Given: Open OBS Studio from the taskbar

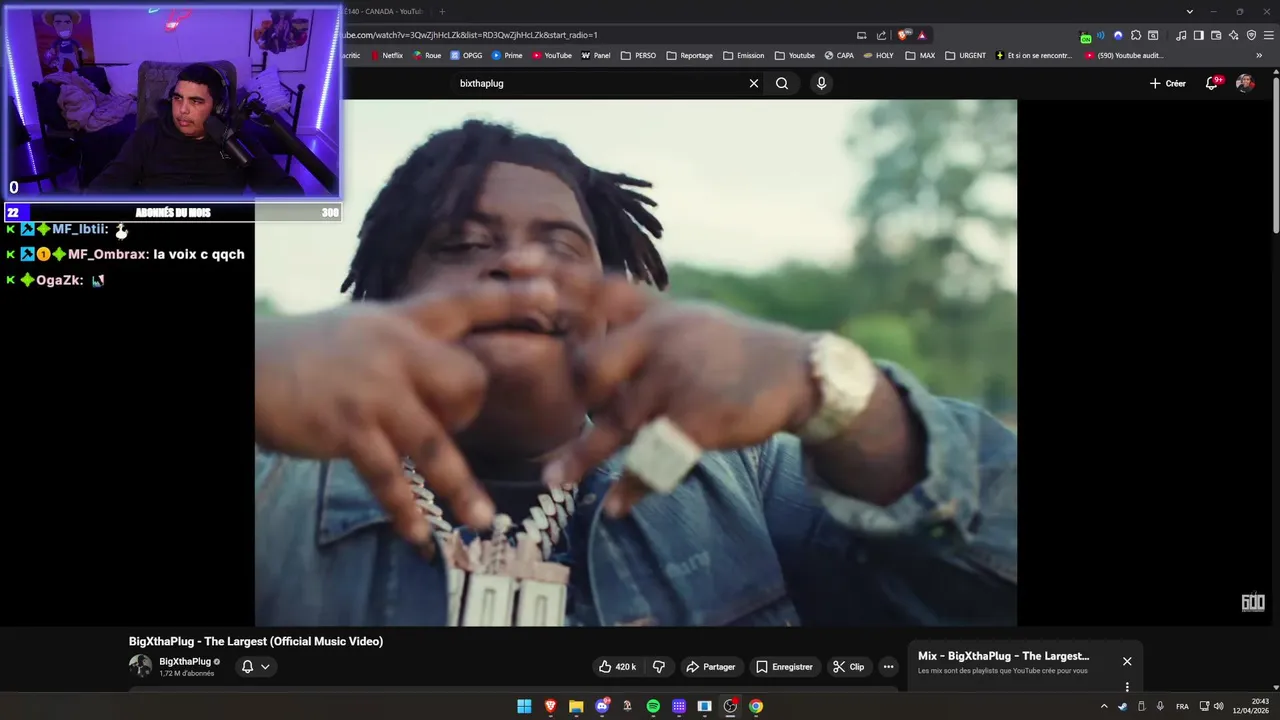Looking at the screenshot, I should pos(730,706).
